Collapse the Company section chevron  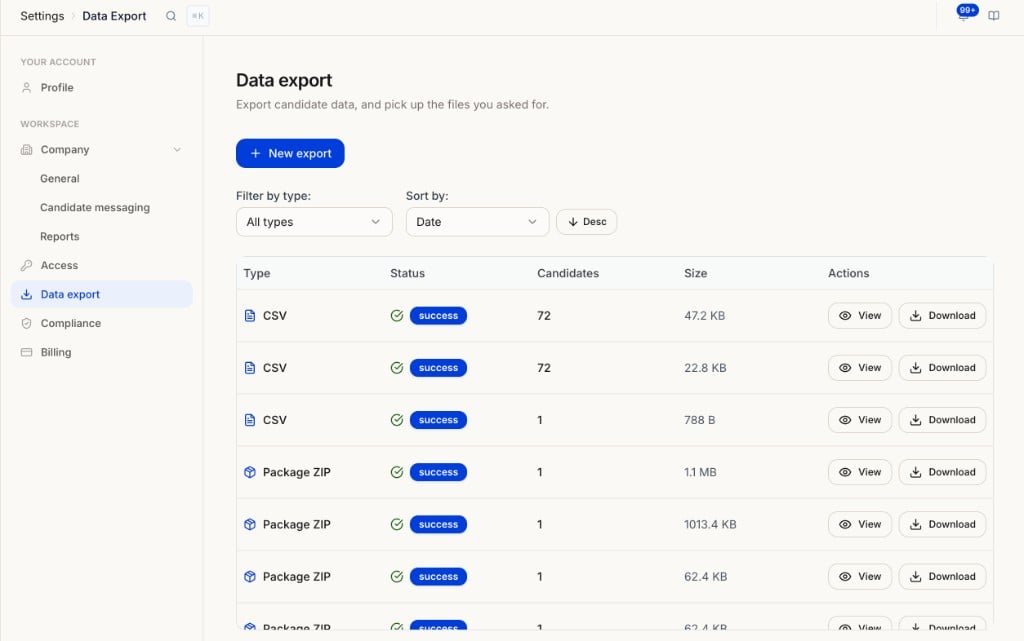pos(177,149)
